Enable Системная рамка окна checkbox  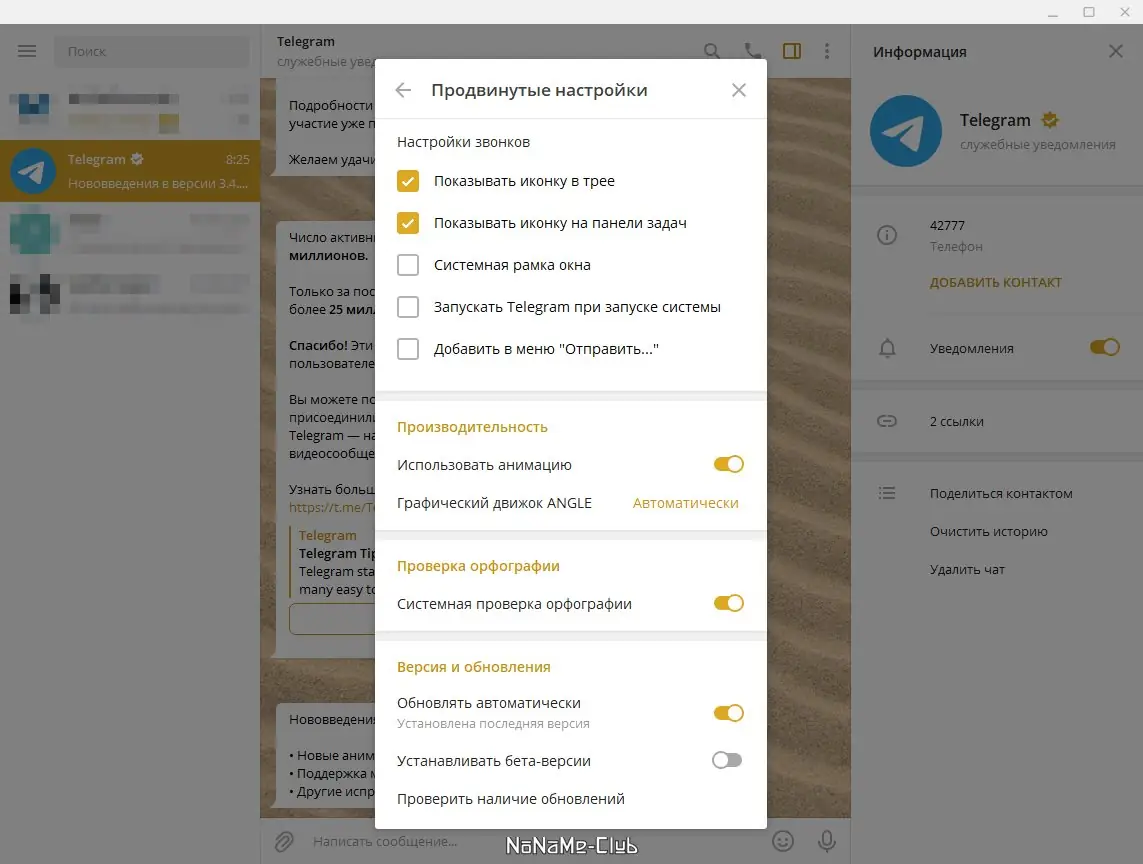[407, 265]
